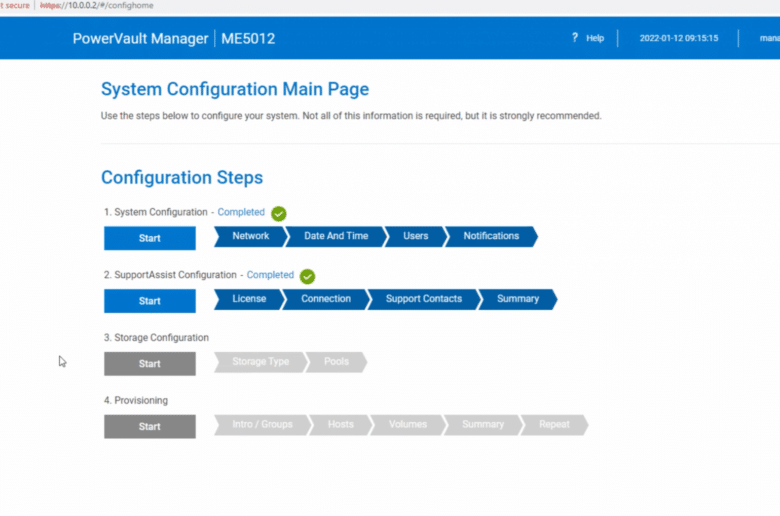Click the Start button under Storage Configuration
Screen dimensions: 780x516
coord(150,363)
